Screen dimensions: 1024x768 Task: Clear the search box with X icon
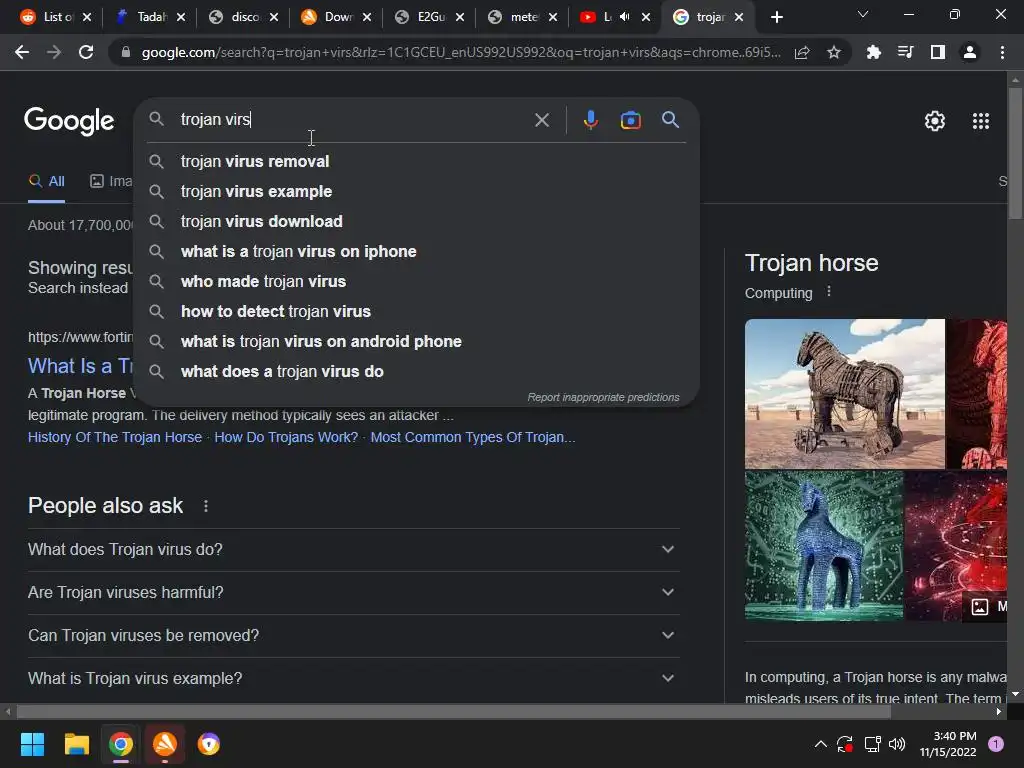pos(541,120)
